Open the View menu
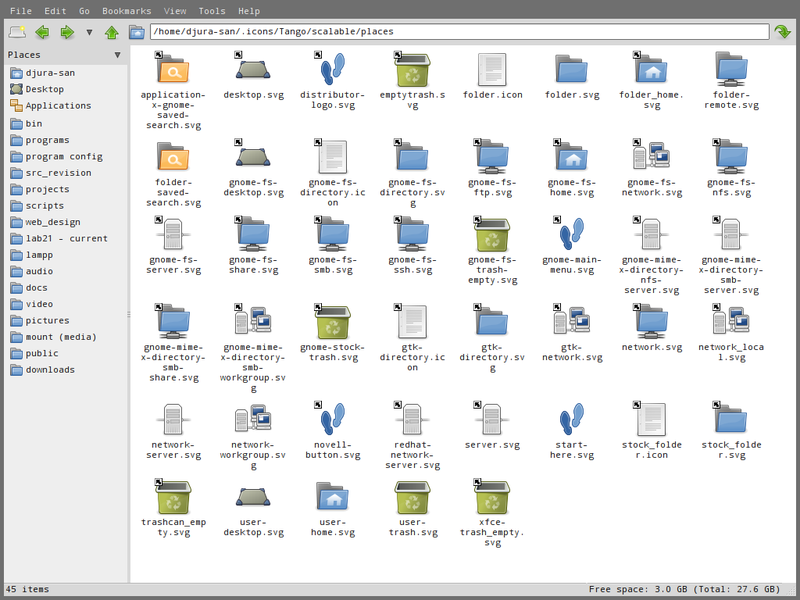The image size is (800, 600). (x=175, y=11)
